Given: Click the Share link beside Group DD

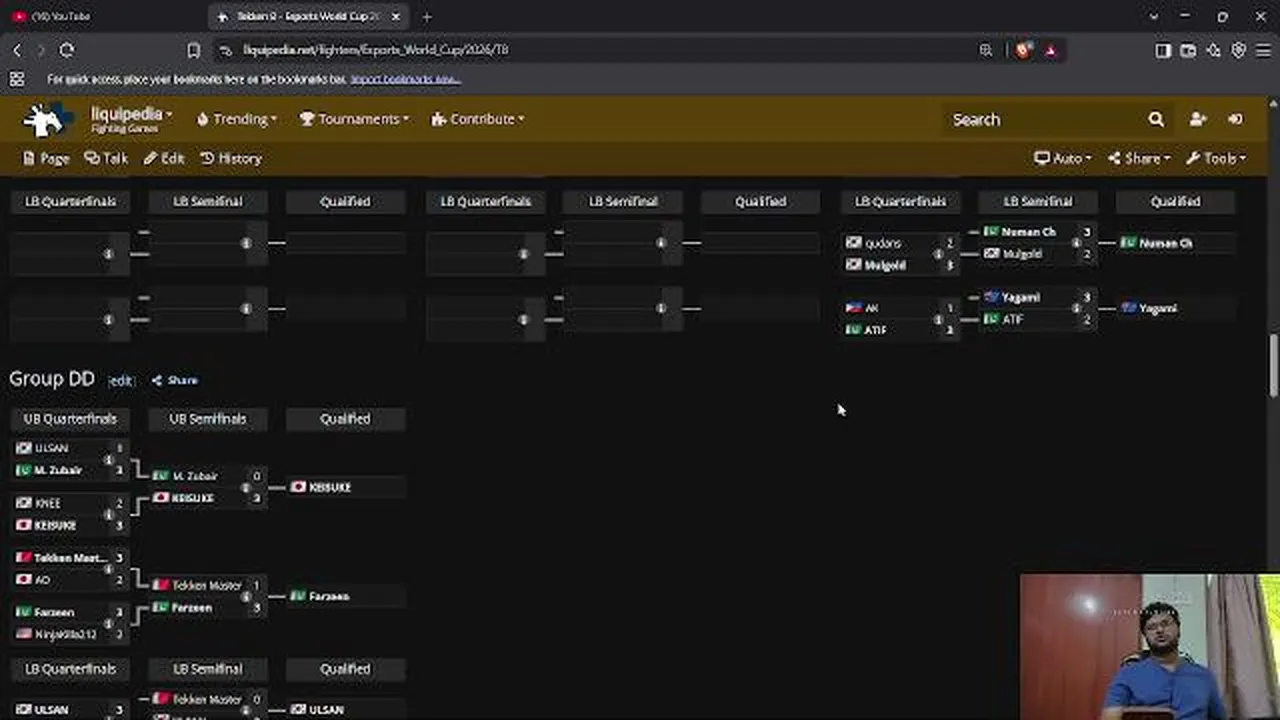Looking at the screenshot, I should pos(175,380).
